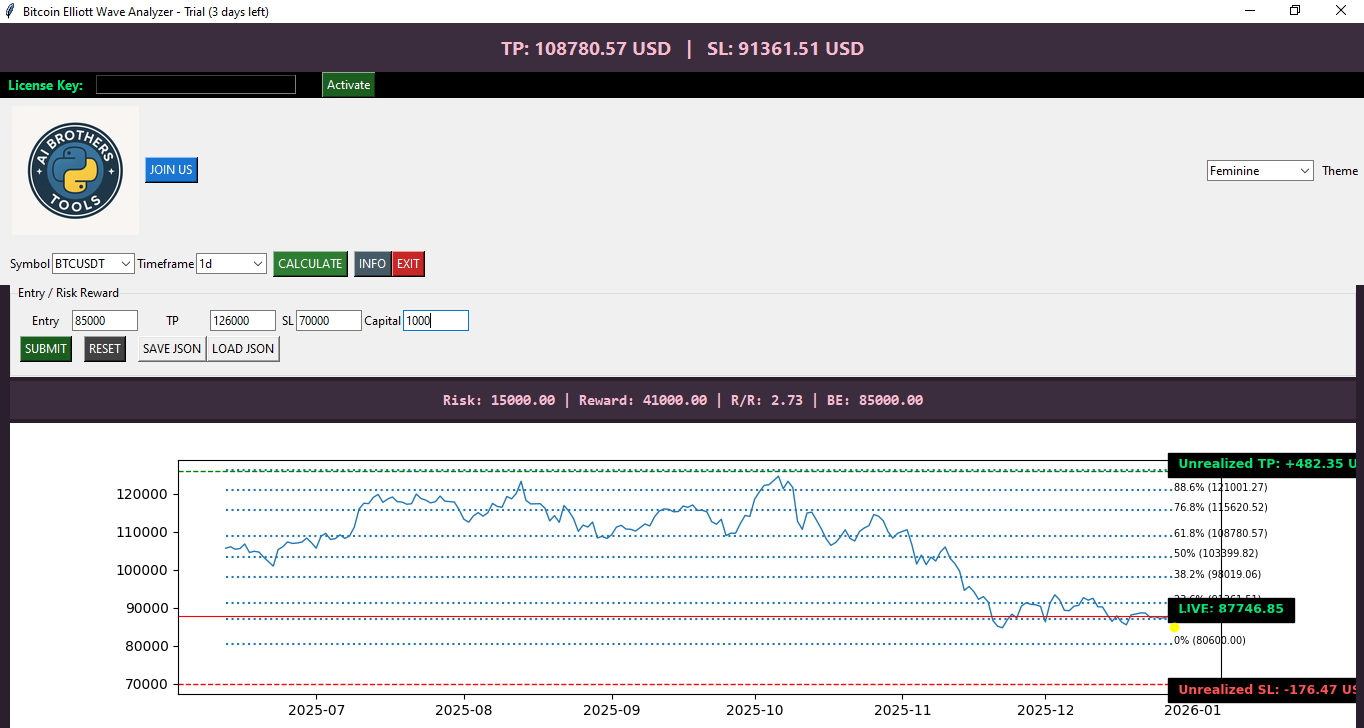
Task: Click the Entry price field containing 85000
Action: [105, 321]
